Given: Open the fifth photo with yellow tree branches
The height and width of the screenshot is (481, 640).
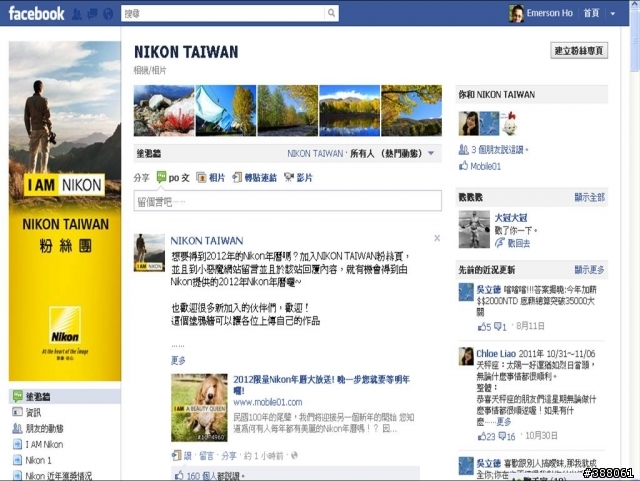Looking at the screenshot, I should [411, 110].
